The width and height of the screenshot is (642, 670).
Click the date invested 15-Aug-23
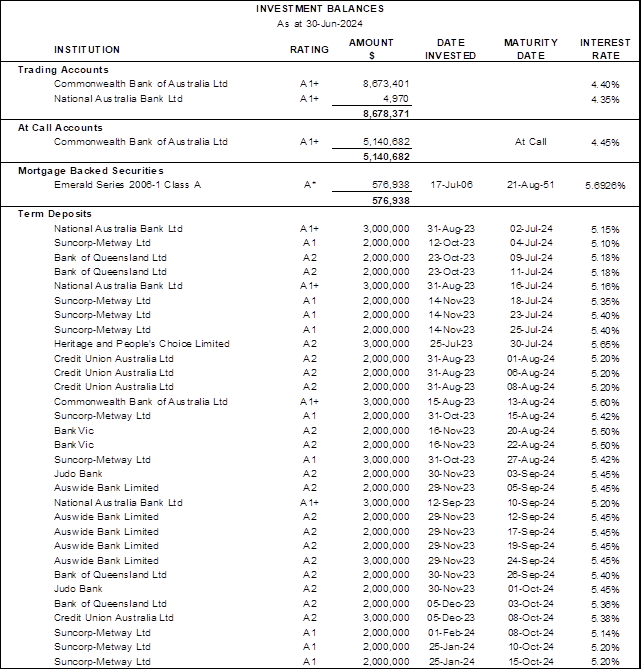451,402
